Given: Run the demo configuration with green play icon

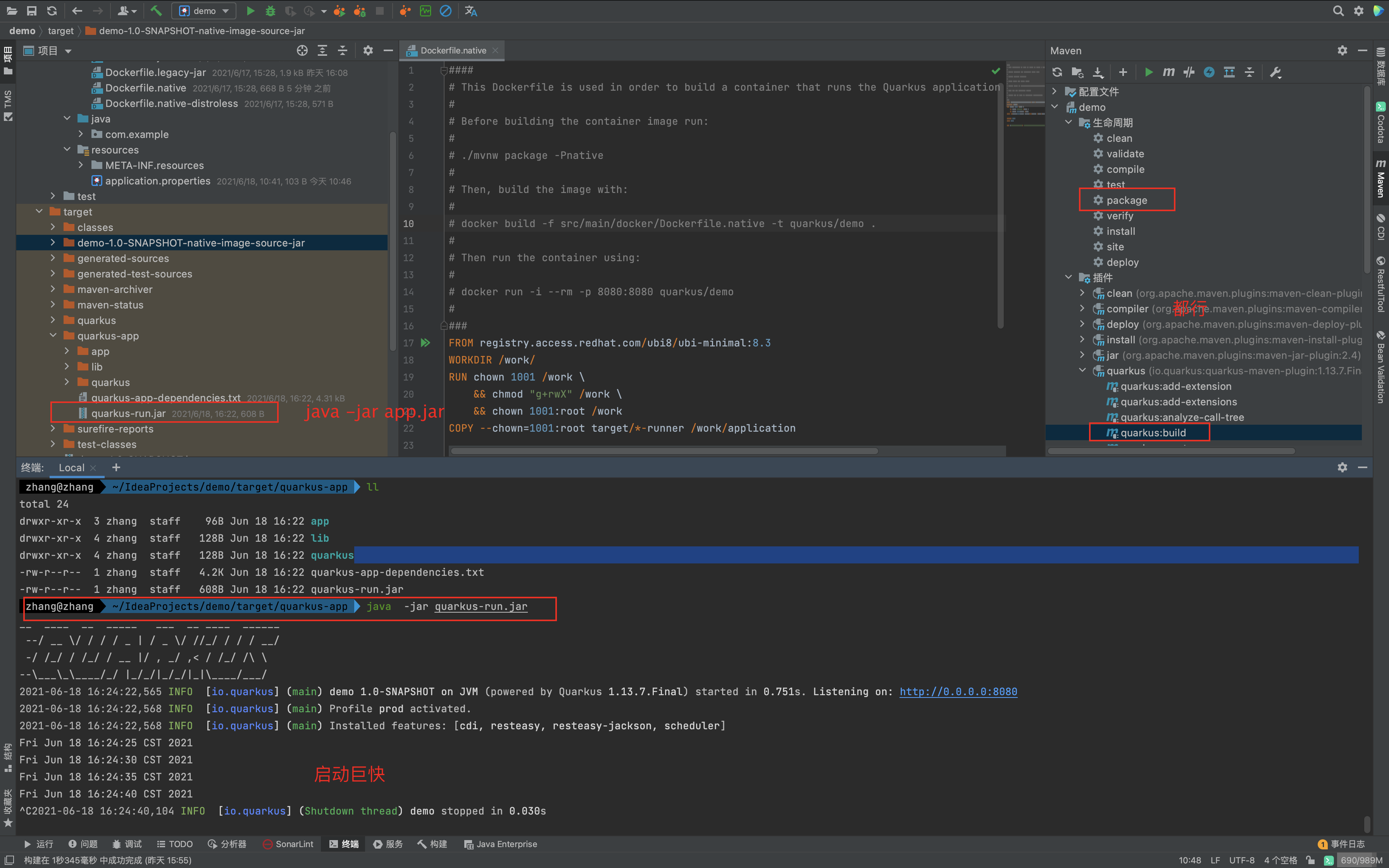Looking at the screenshot, I should click(x=251, y=11).
